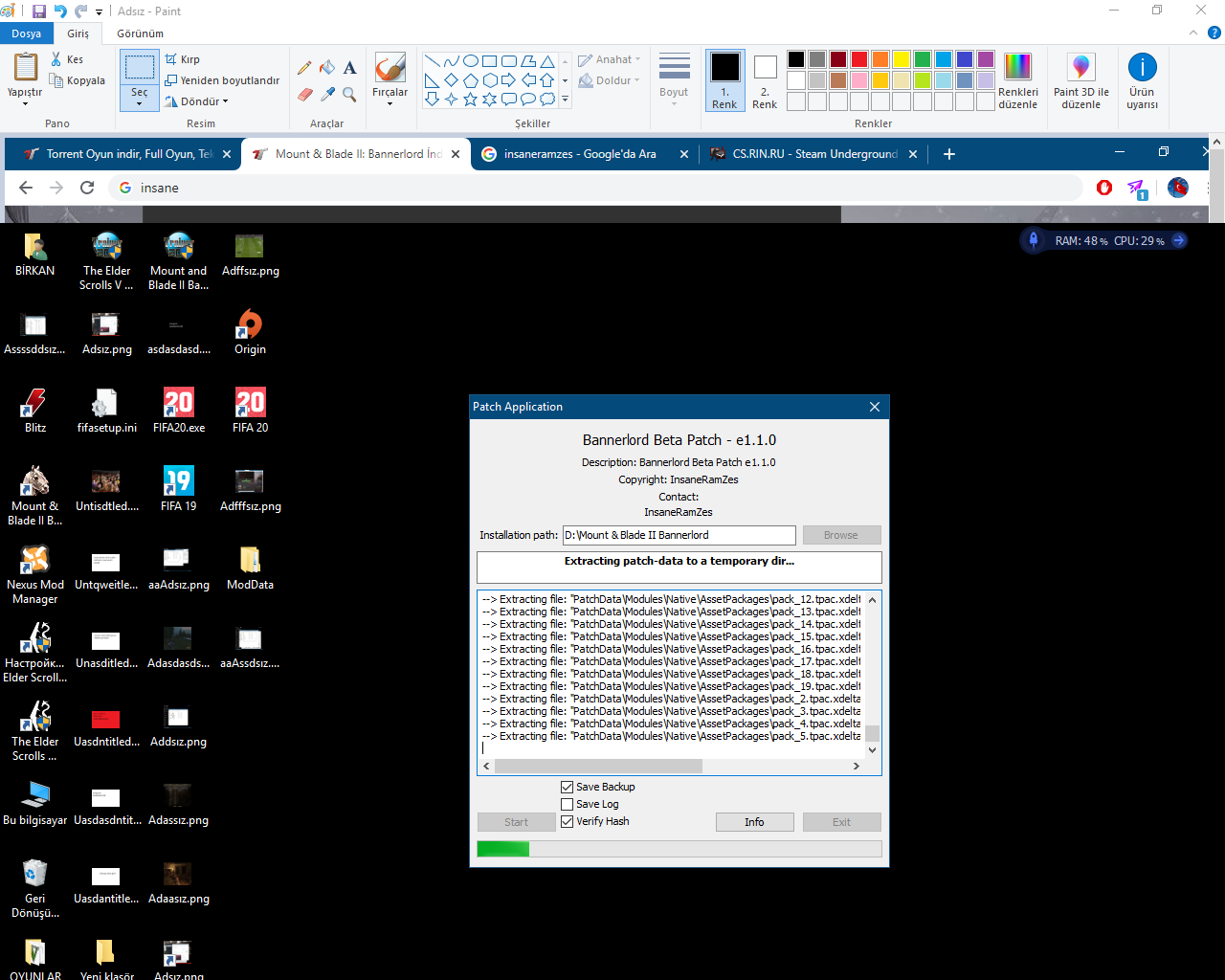Click the Ürün uyarısı info icon
The width and height of the screenshot is (1225, 980).
pyautogui.click(x=1142, y=67)
